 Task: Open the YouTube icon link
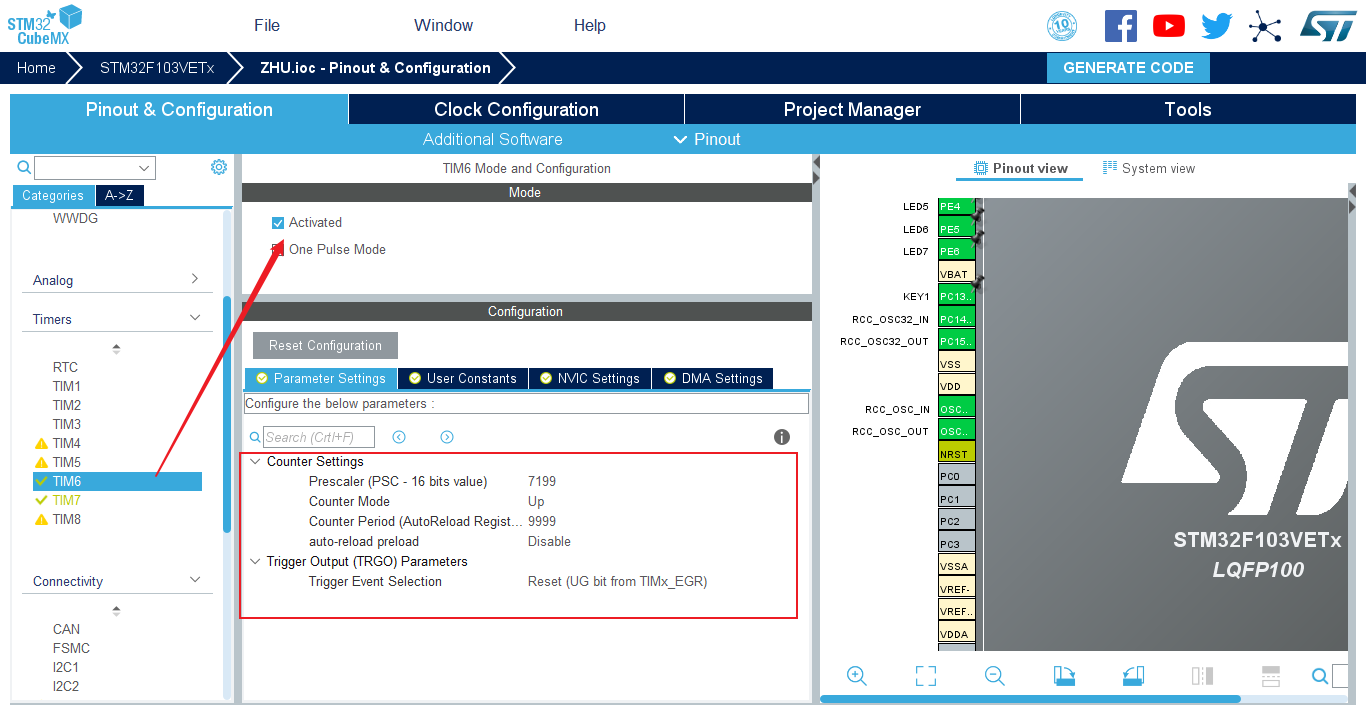click(1168, 26)
